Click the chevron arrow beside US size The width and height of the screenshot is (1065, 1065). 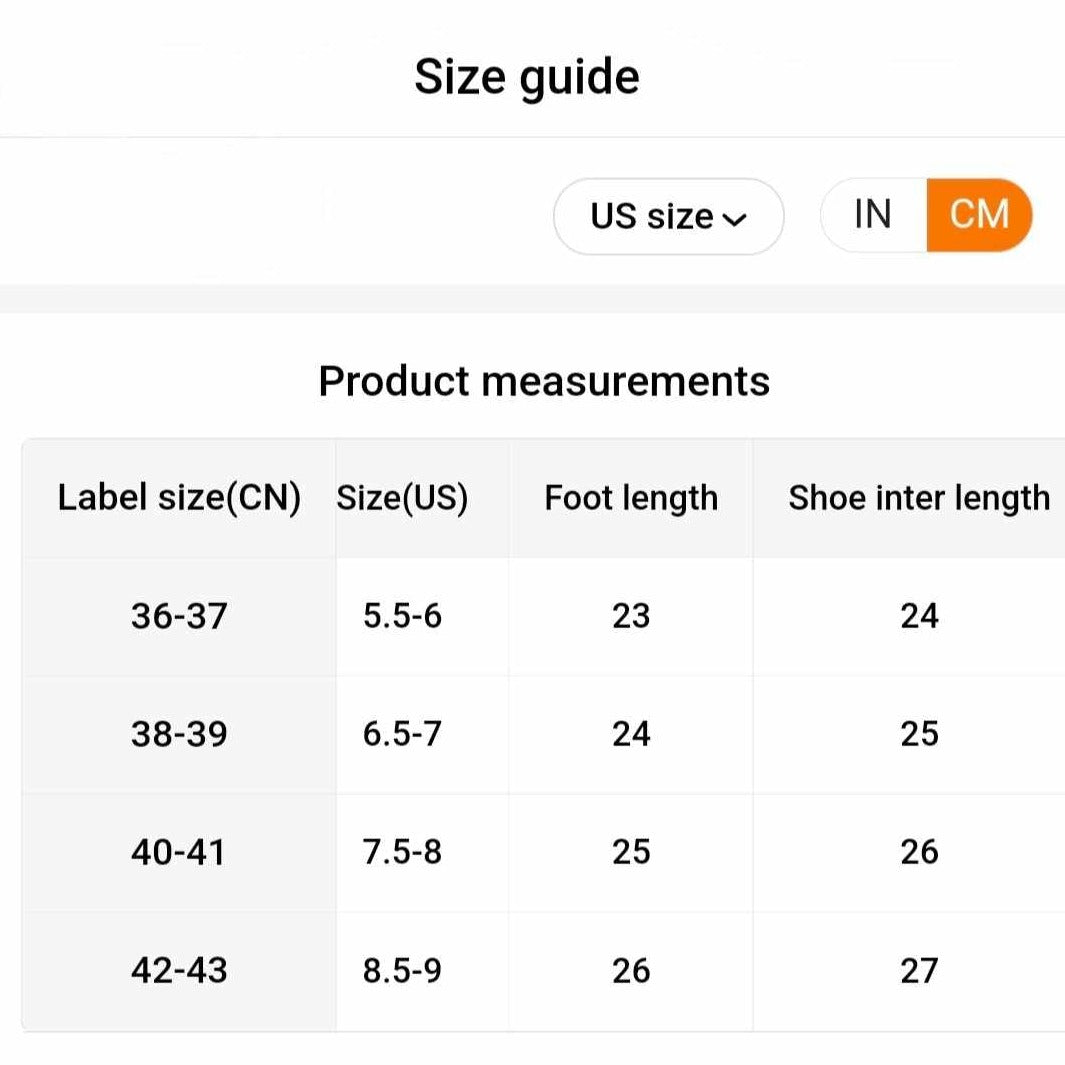(735, 219)
